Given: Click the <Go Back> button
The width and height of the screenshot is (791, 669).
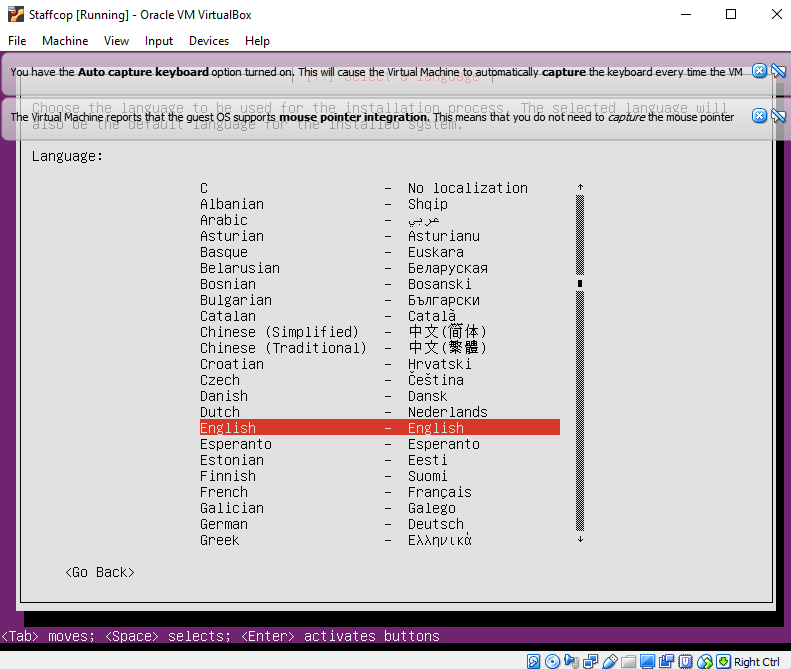Looking at the screenshot, I should click(99, 572).
